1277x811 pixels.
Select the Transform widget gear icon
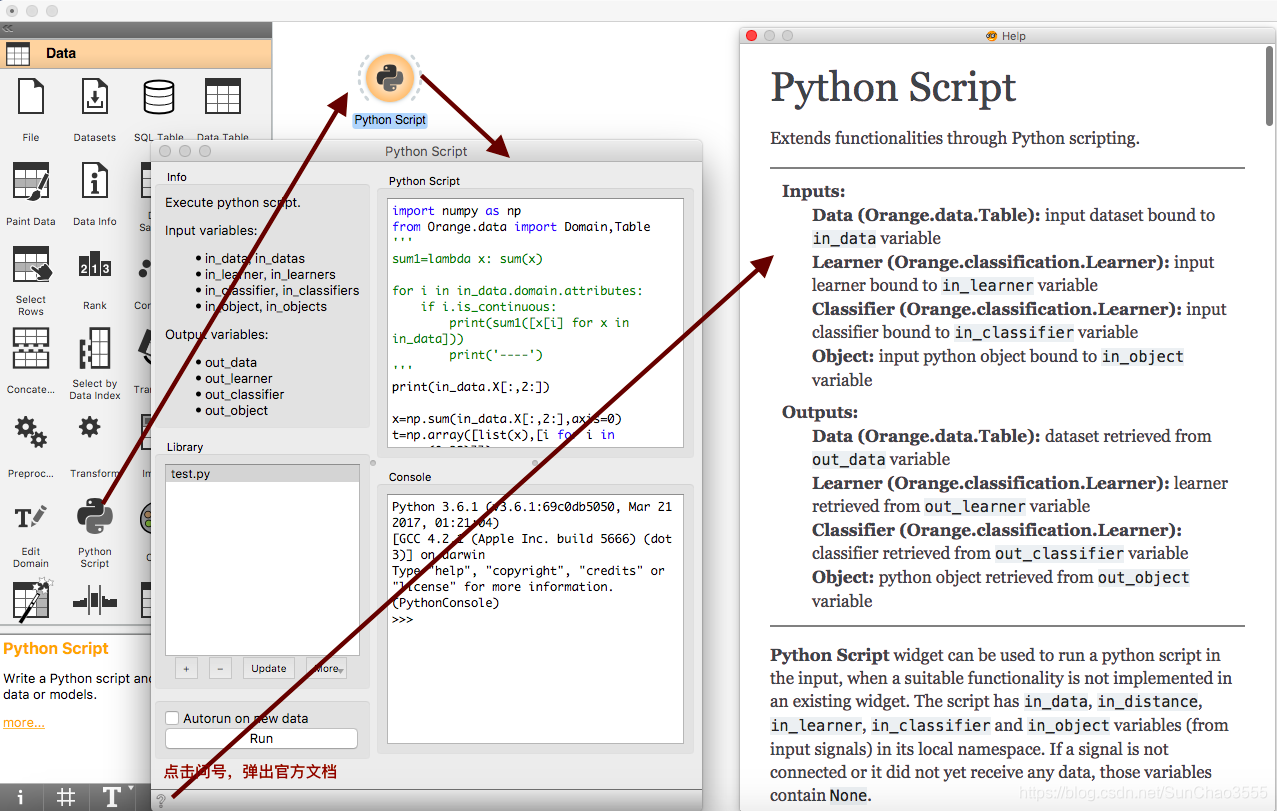click(90, 428)
